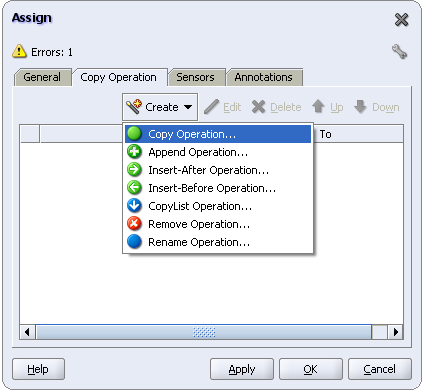Image resolution: width=423 pixels, height=390 pixels.
Task: Click the Cancel button
Action: [x=380, y=369]
